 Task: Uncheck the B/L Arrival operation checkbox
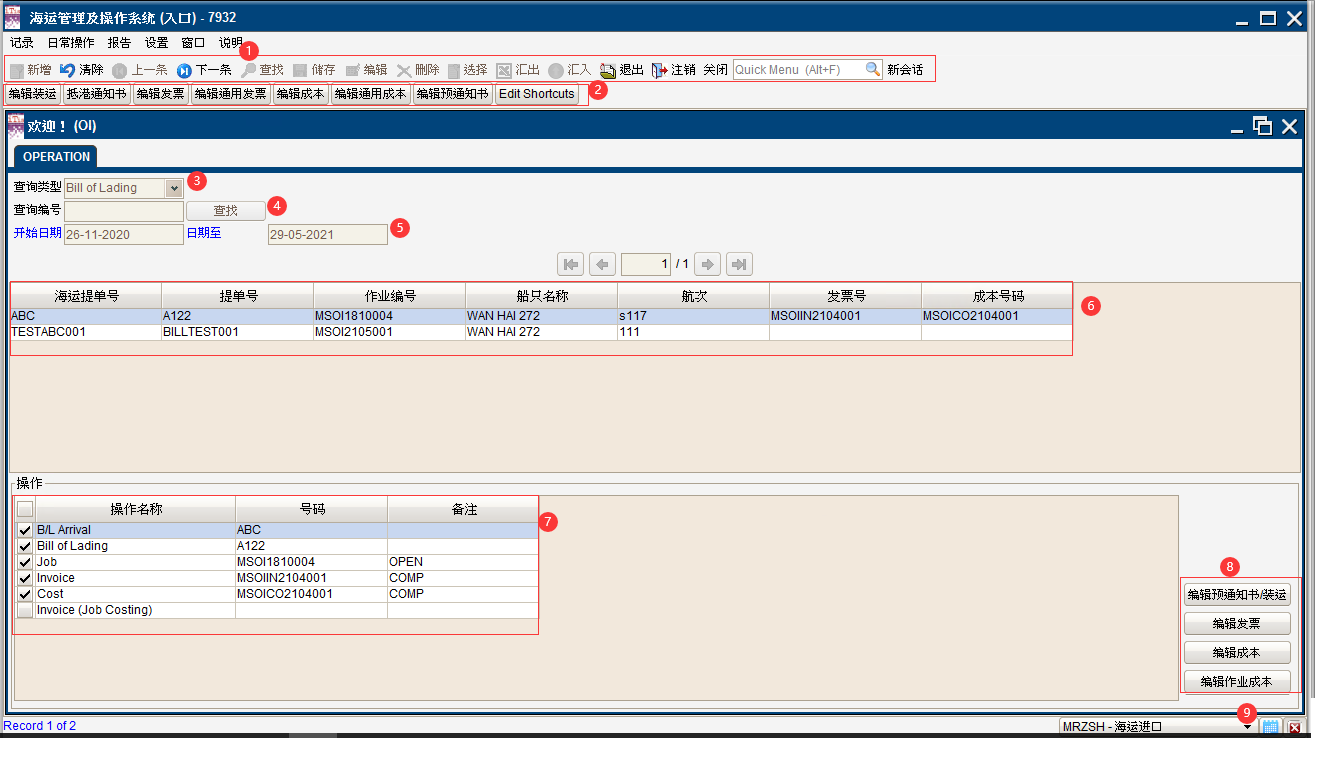[25, 530]
